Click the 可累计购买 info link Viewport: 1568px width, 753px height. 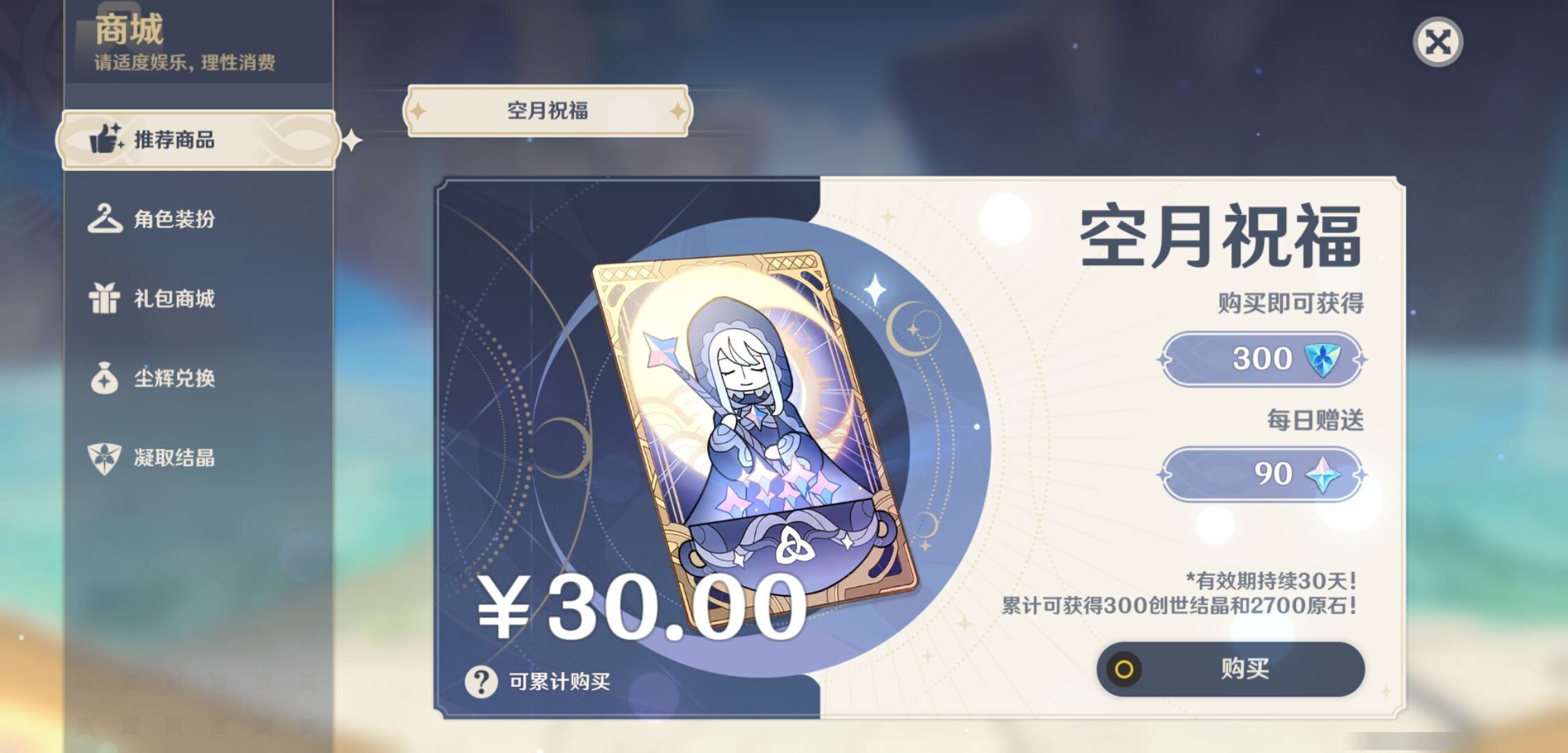pos(559,681)
